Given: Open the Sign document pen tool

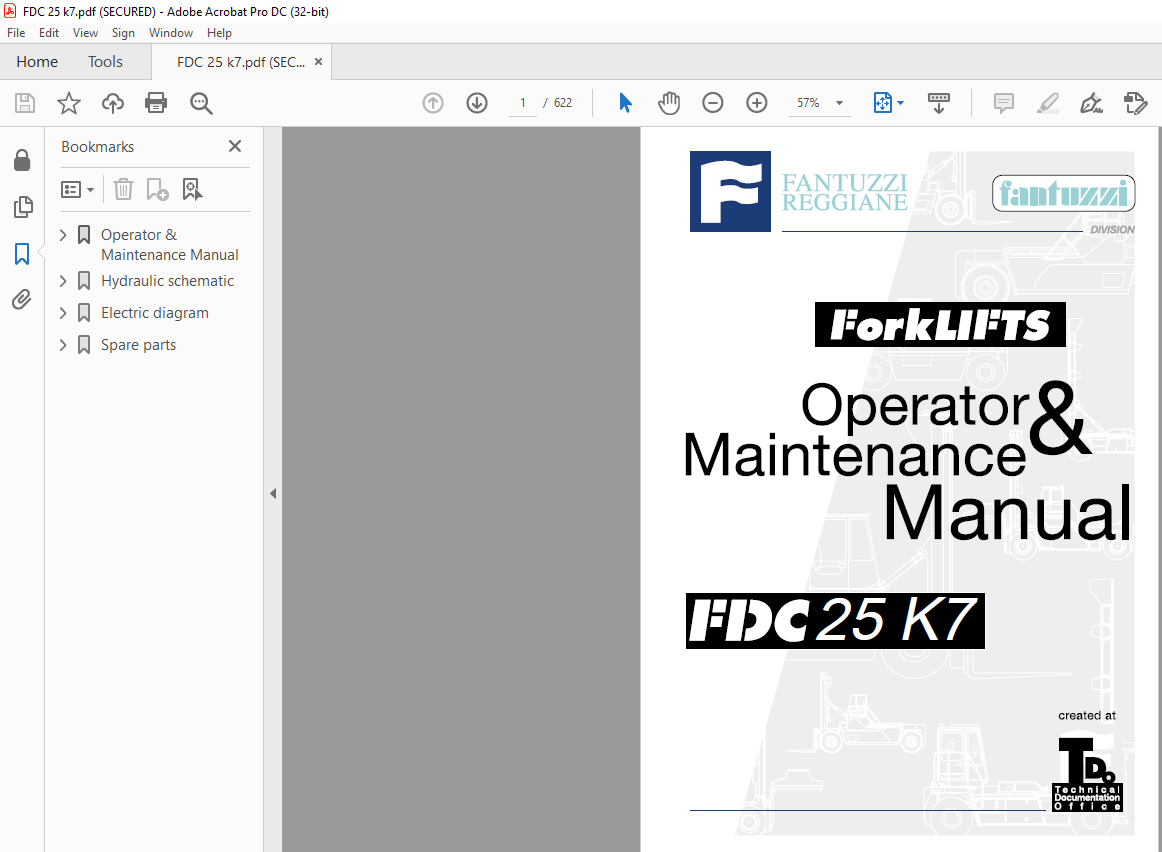Looking at the screenshot, I should 1092,103.
